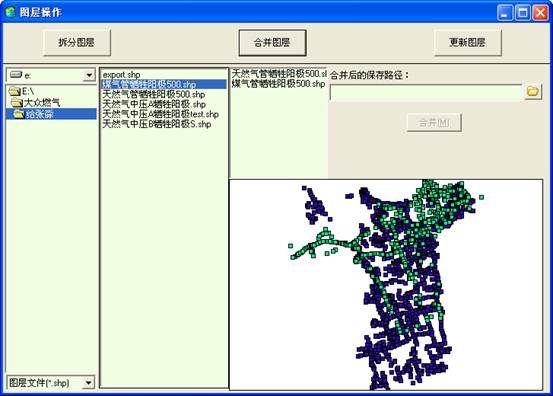Close the 图层操作 window
This screenshot has width=553, height=396.
point(540,13)
